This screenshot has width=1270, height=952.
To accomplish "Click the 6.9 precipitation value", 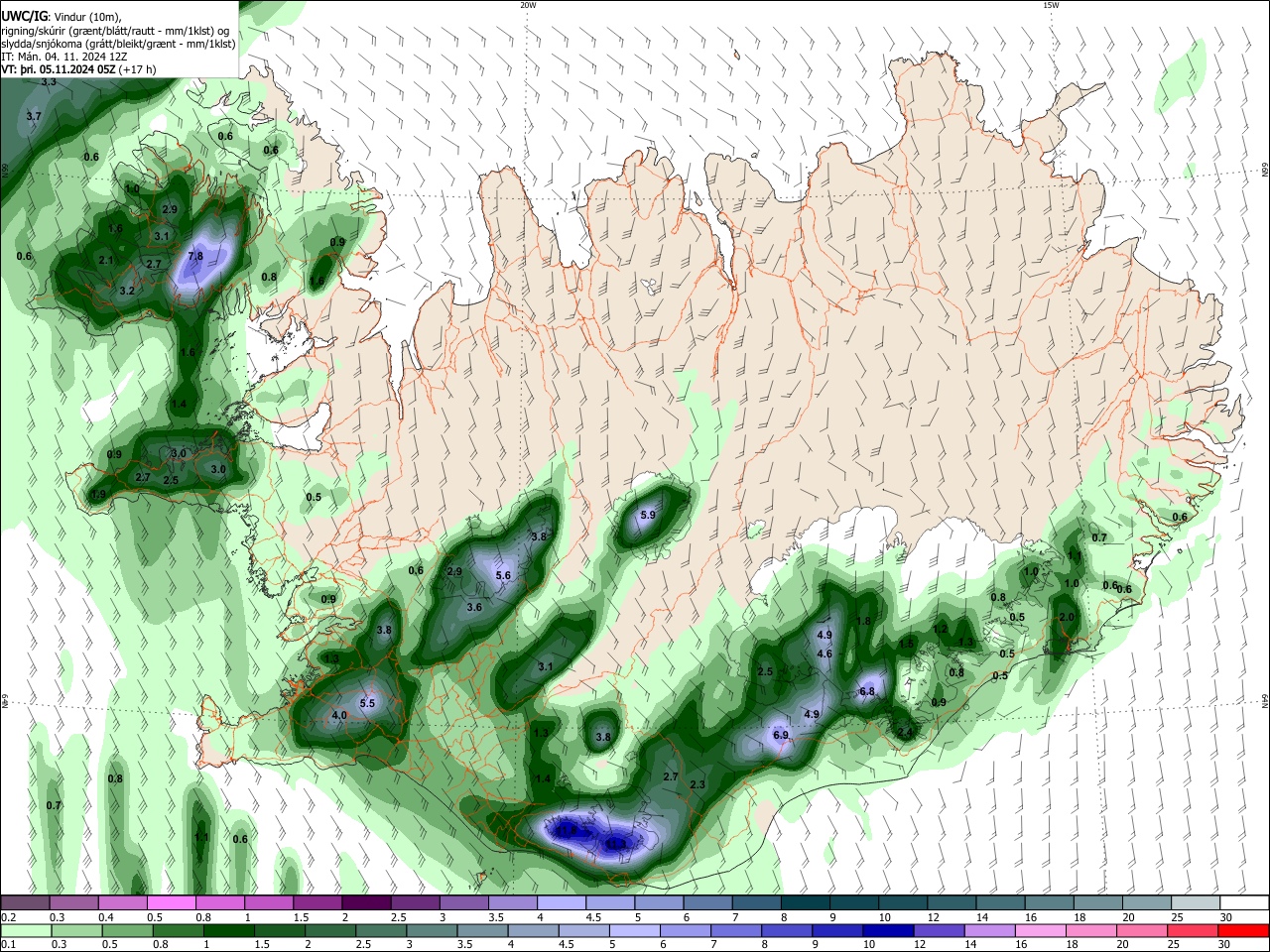I will pos(781,735).
